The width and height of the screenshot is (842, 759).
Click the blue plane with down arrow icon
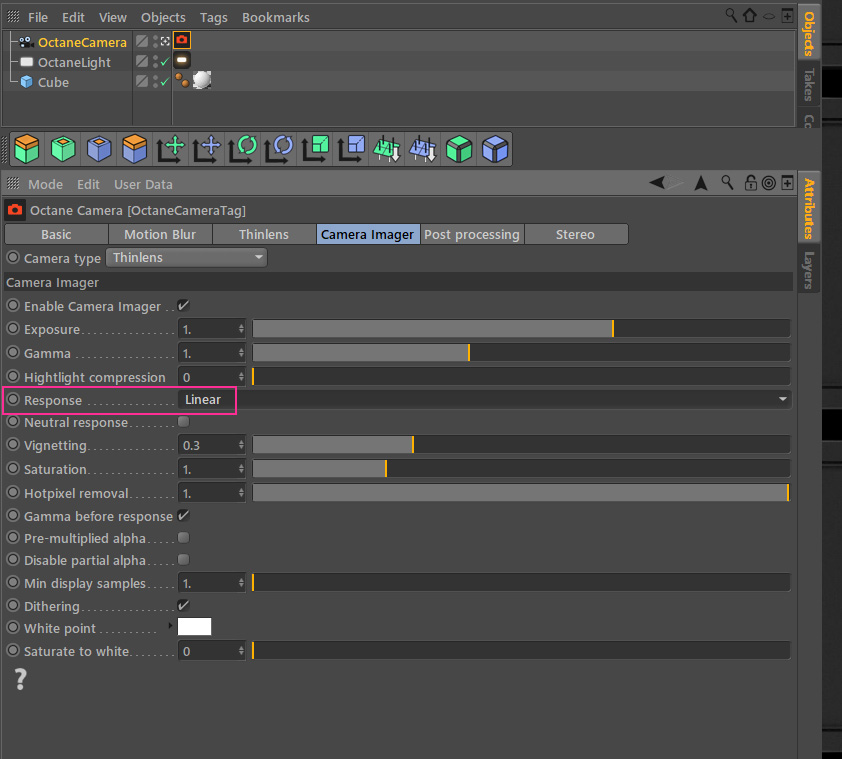click(x=423, y=149)
